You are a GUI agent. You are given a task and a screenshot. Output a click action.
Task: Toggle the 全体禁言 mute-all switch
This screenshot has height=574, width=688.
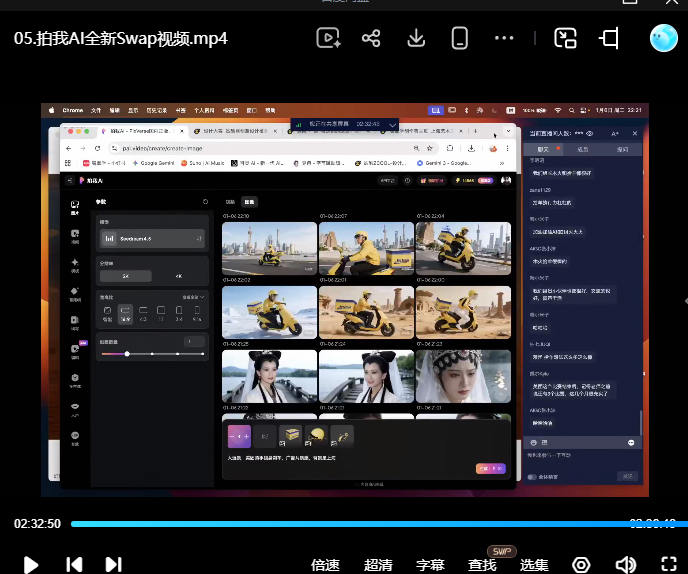532,477
